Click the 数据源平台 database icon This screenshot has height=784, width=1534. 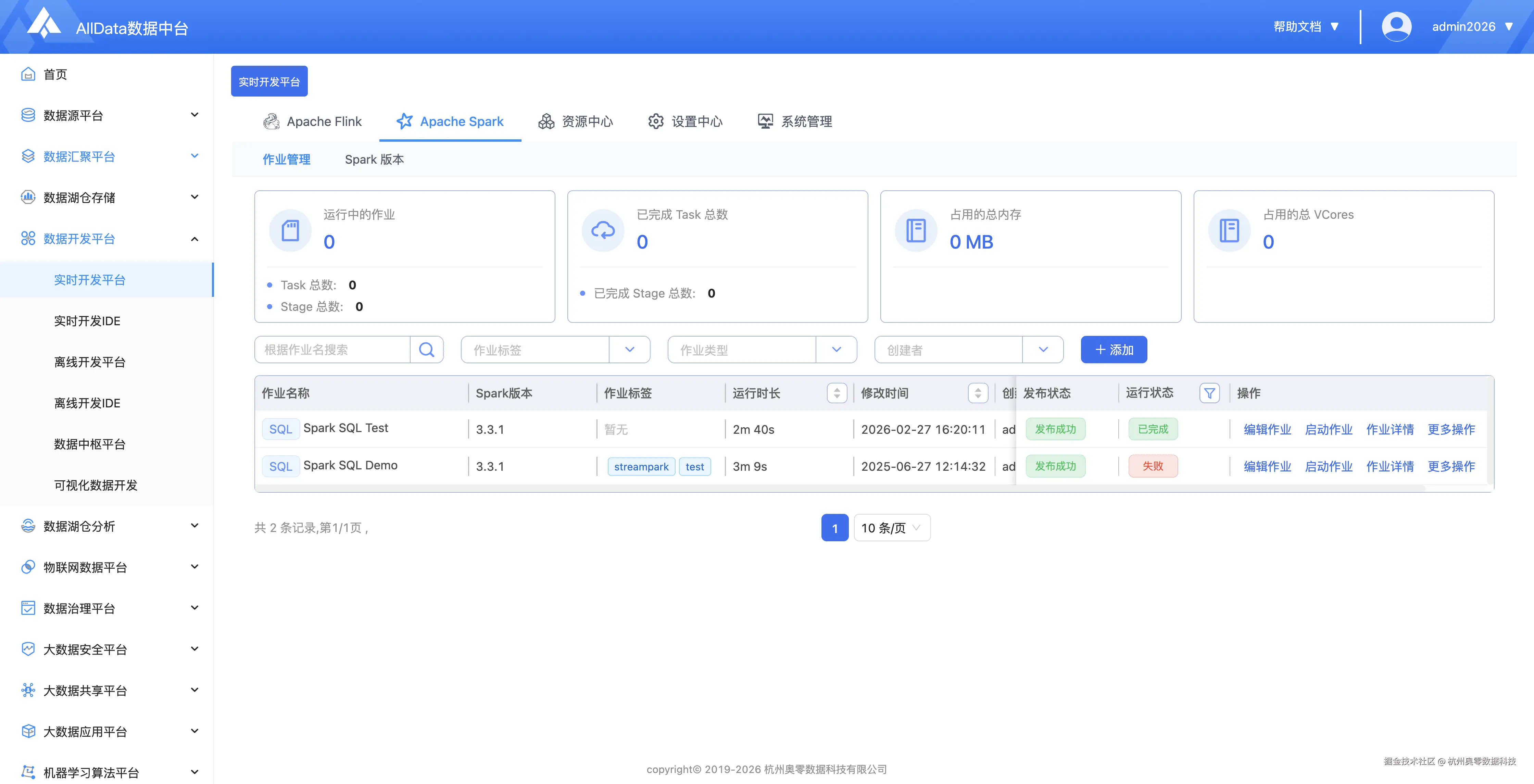(28, 115)
